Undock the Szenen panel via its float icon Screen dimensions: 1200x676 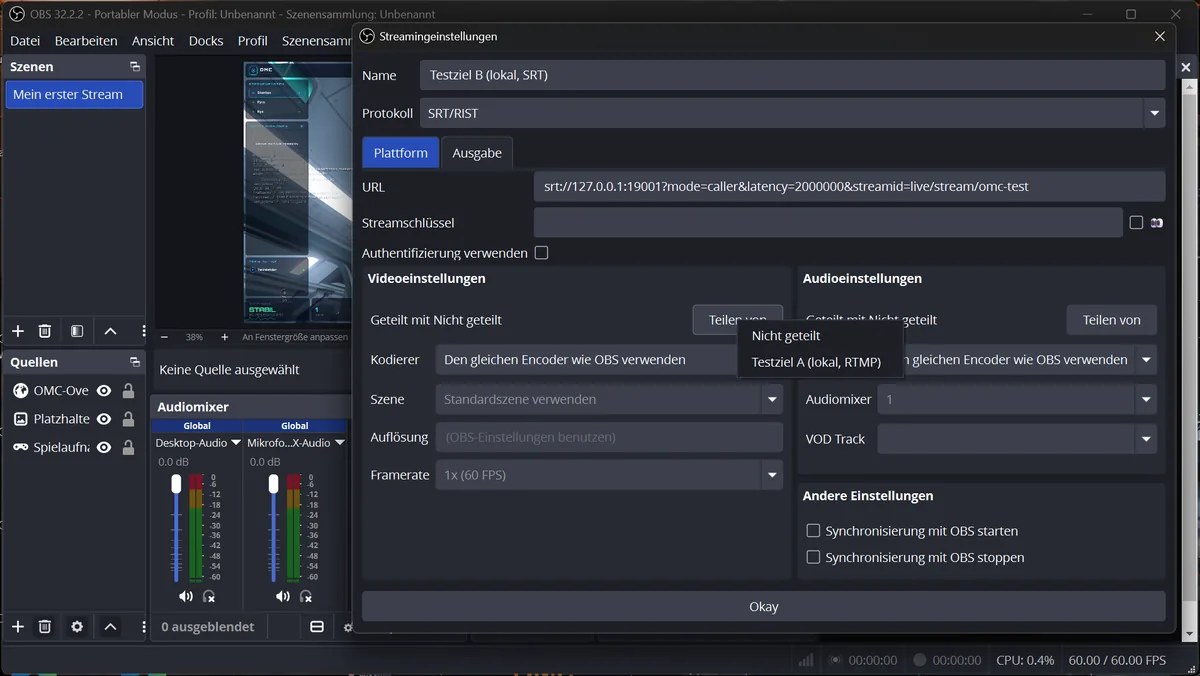click(x=135, y=67)
